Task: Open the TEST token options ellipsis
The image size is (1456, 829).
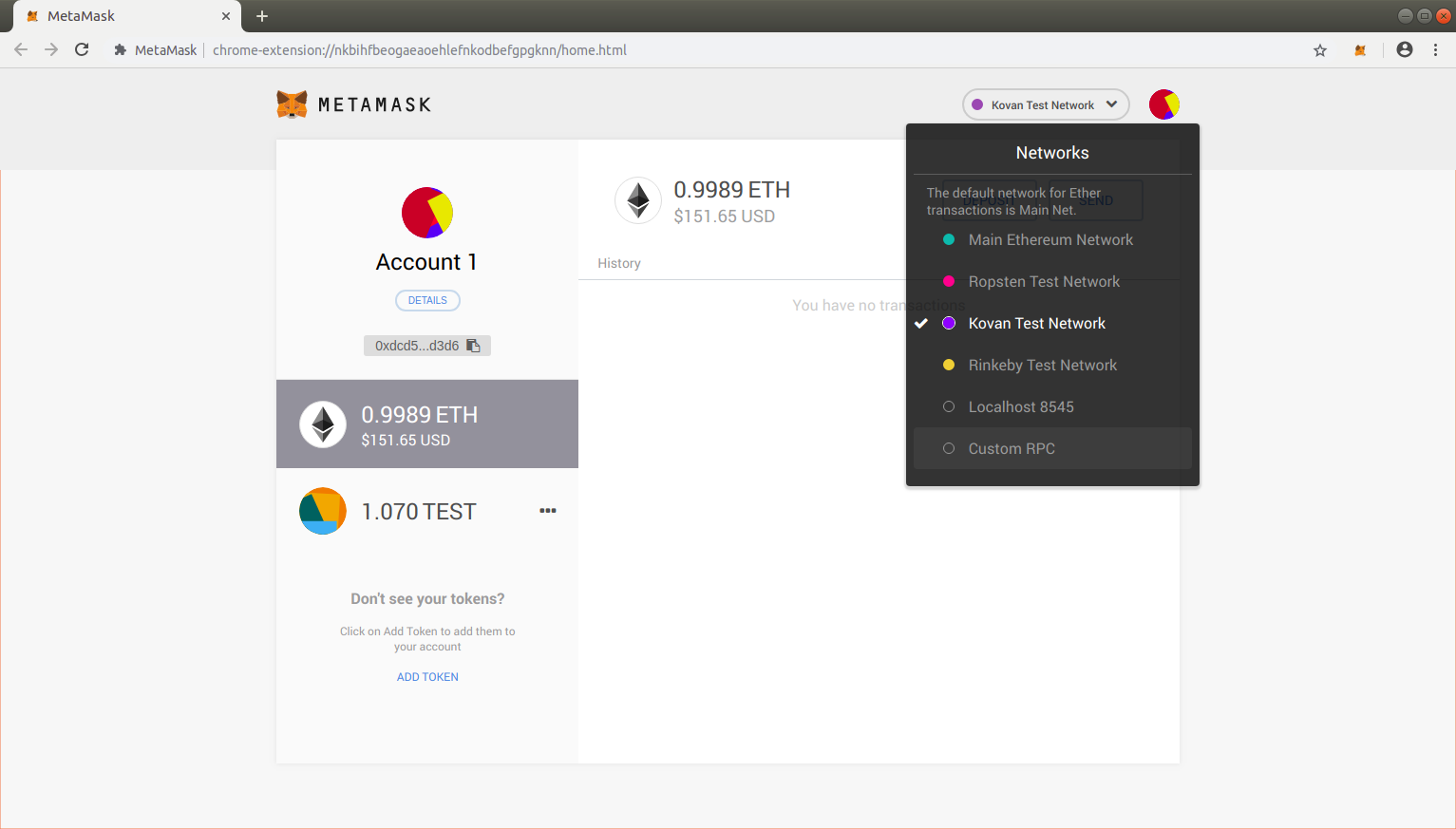Action: (548, 511)
